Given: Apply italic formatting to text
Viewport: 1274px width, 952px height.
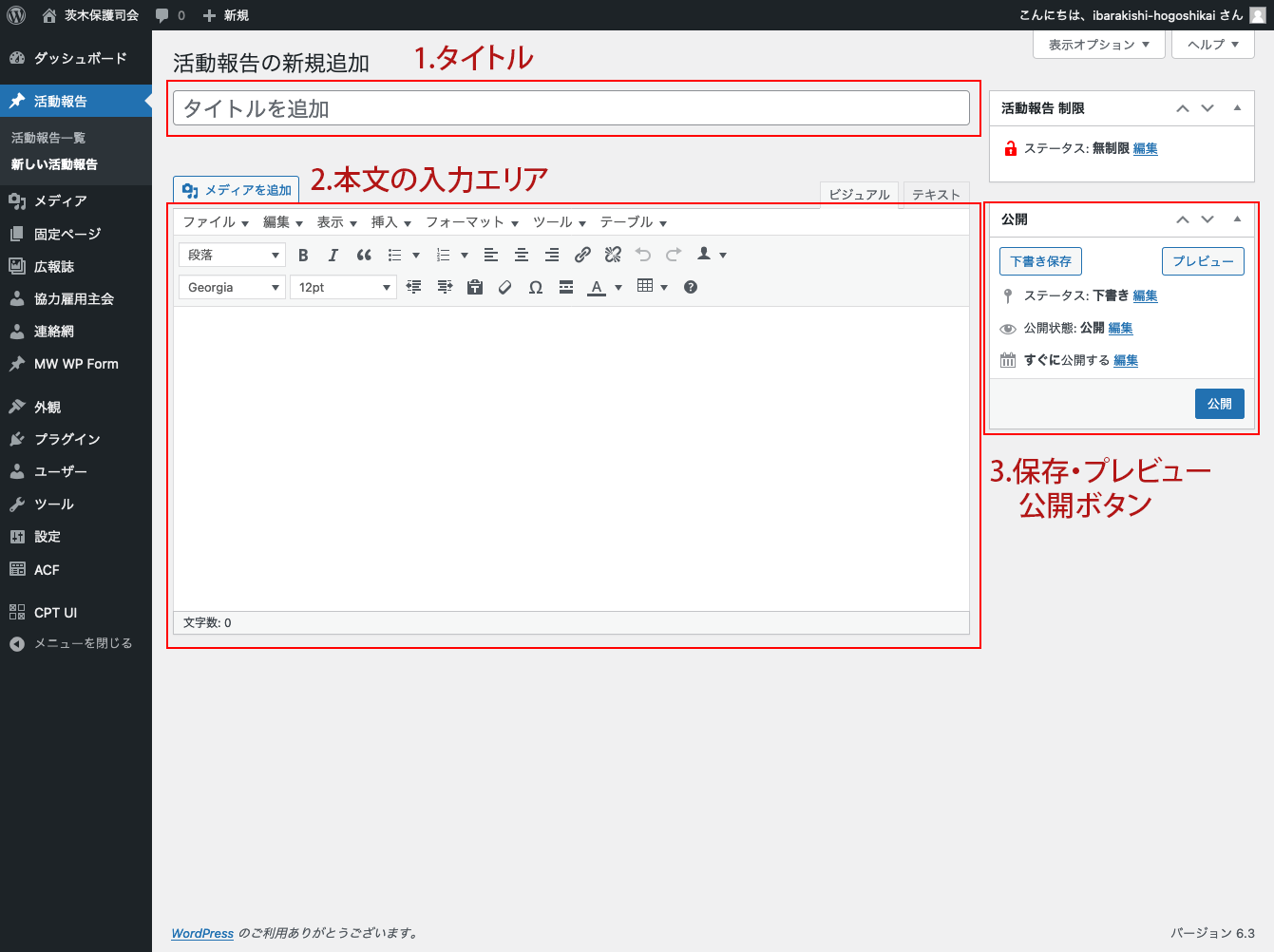Looking at the screenshot, I should coord(333,255).
